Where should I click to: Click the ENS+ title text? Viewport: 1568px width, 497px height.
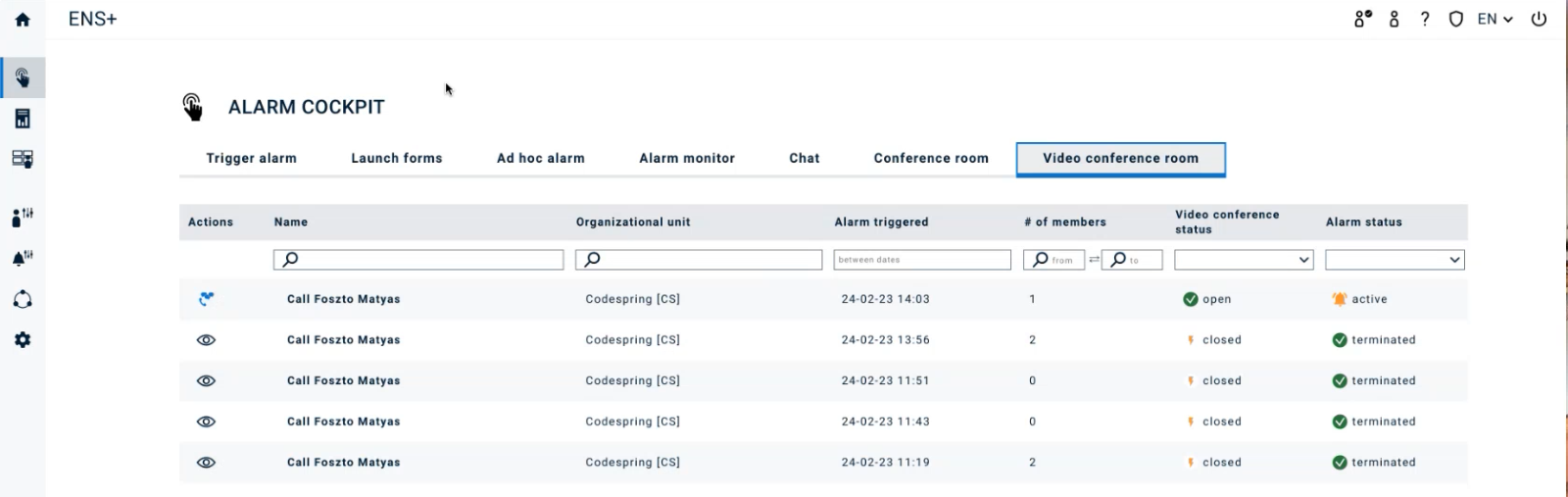[93, 19]
